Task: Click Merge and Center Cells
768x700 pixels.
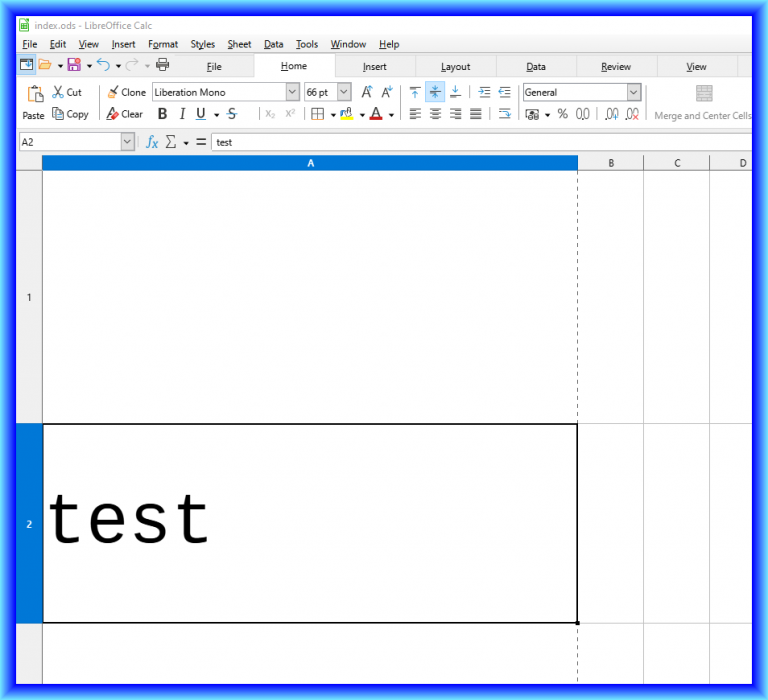Action: (x=702, y=103)
